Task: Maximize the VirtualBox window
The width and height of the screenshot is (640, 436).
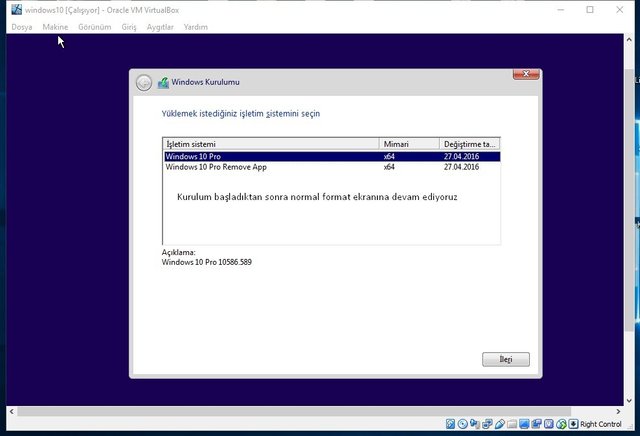Action: click(590, 10)
